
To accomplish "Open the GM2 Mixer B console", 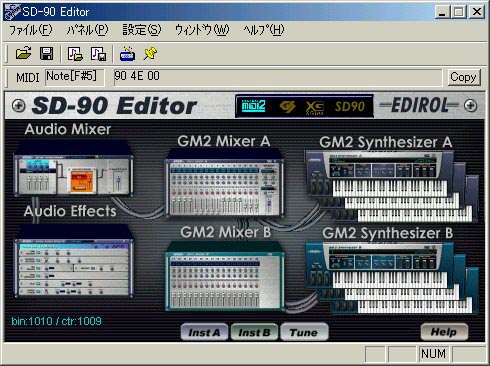I will 224,276.
